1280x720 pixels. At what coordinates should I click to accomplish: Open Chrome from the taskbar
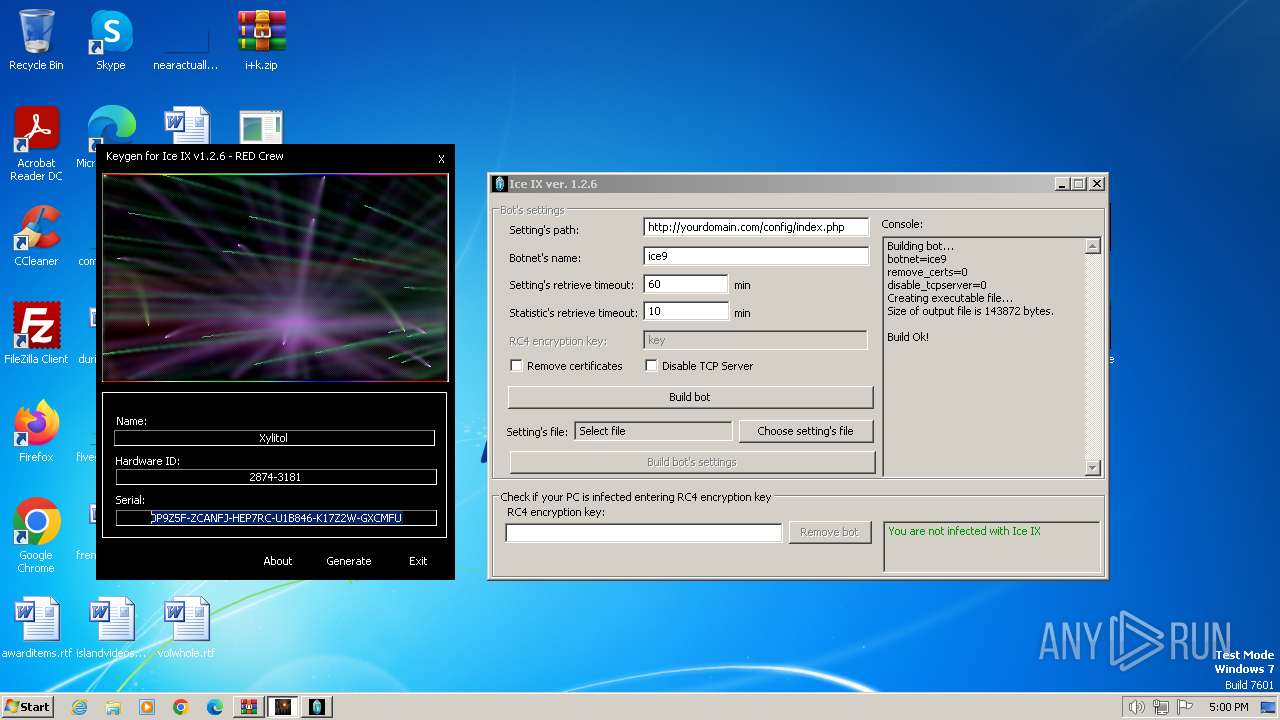pos(181,707)
